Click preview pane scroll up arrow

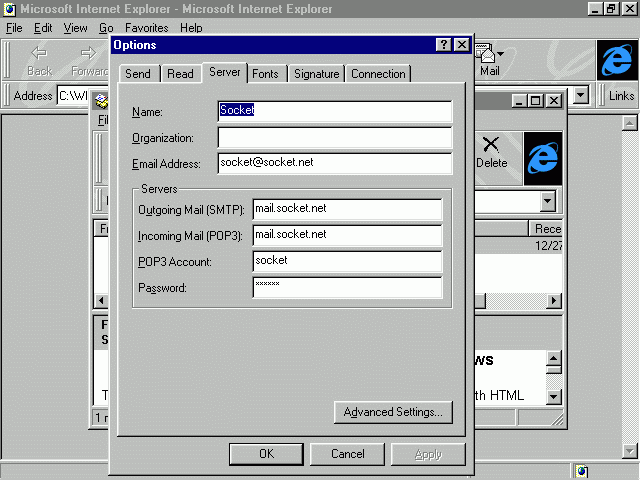[553, 359]
